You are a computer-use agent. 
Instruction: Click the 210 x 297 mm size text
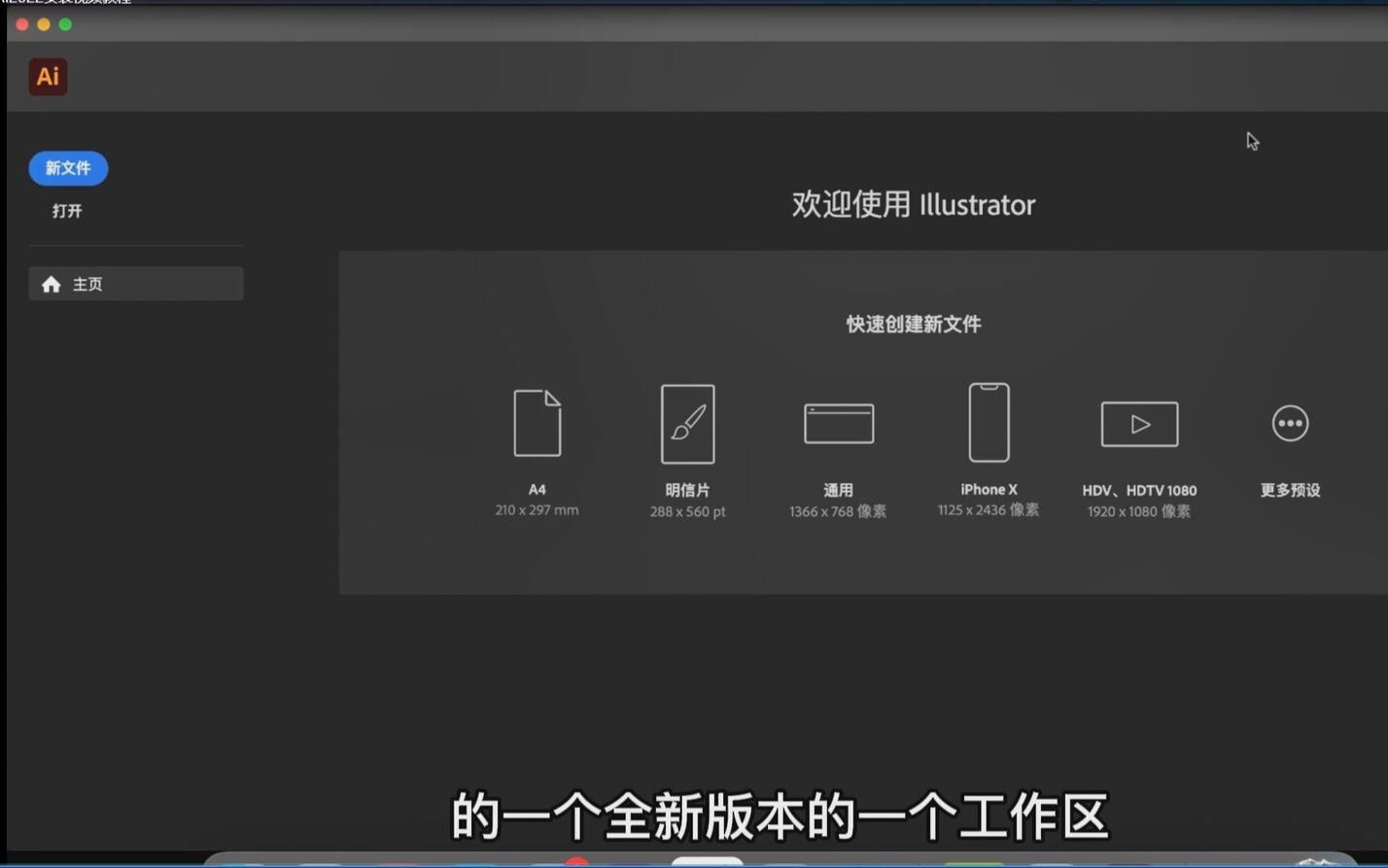537,510
